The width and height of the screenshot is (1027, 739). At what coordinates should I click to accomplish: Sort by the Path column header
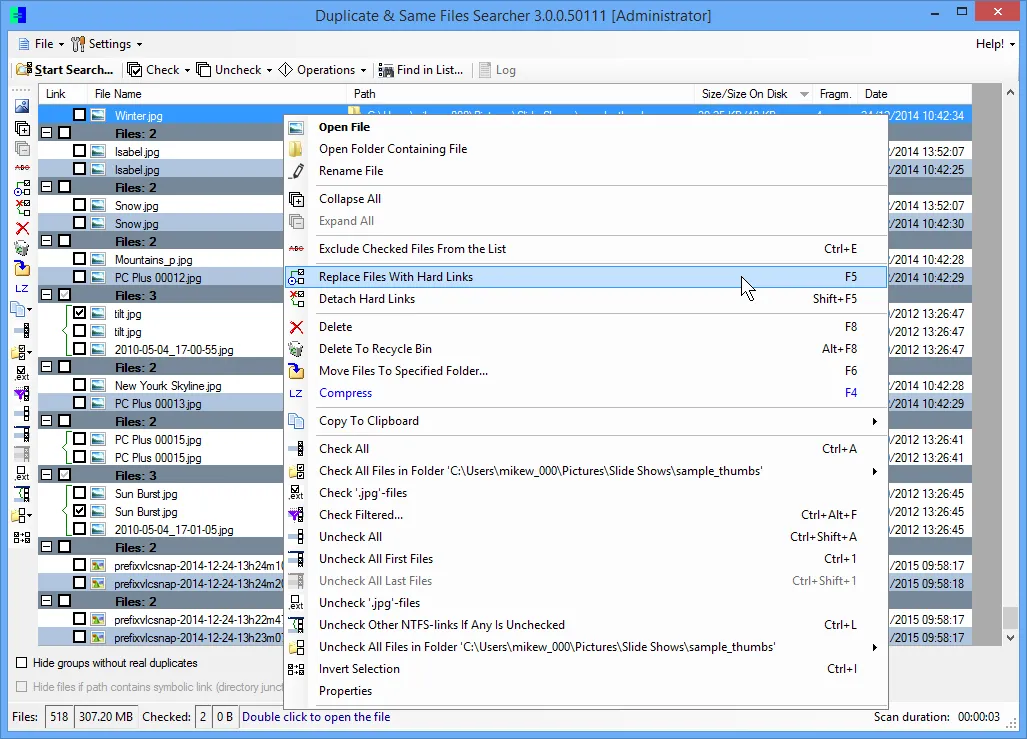click(x=521, y=94)
